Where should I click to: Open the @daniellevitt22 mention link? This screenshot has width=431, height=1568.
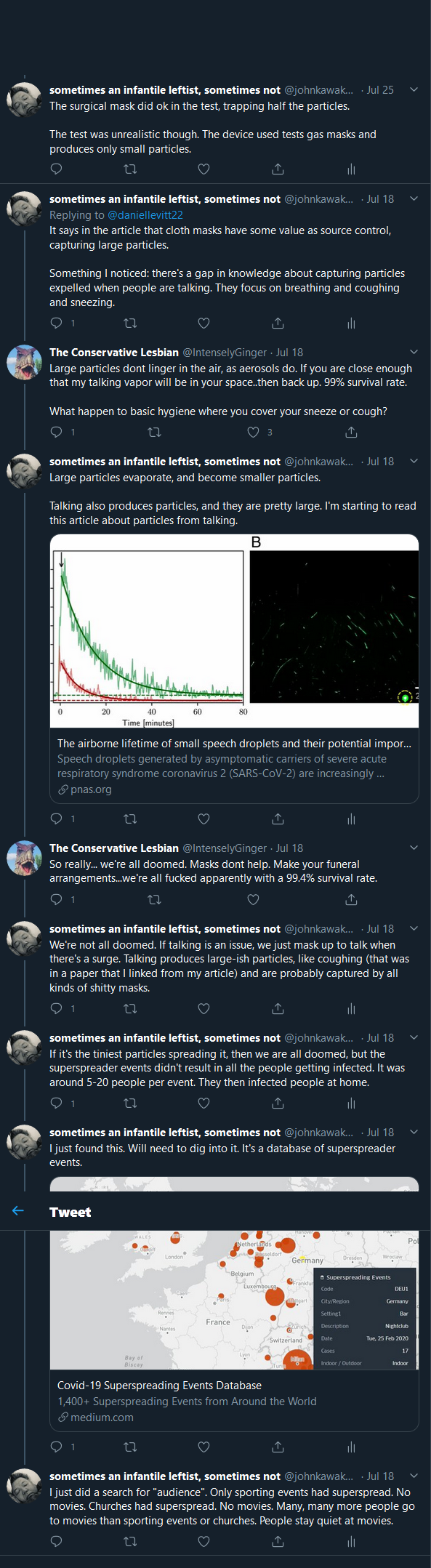point(145,215)
